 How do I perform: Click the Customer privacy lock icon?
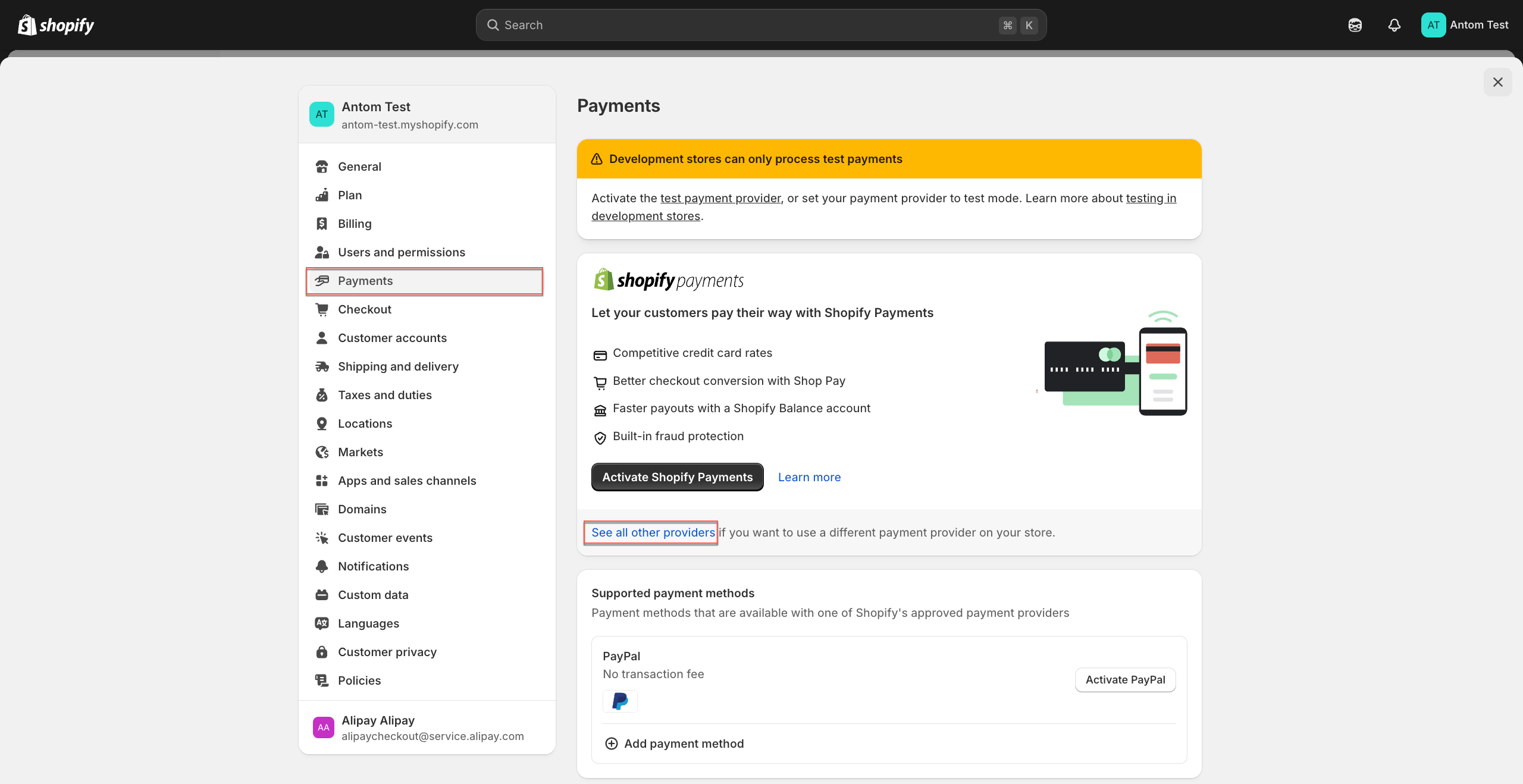(322, 652)
